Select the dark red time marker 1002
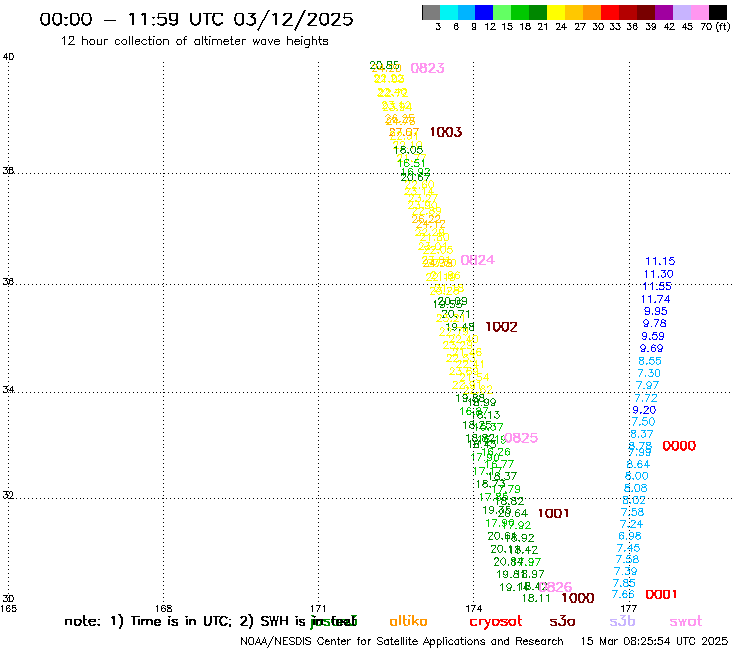This screenshot has width=740, height=650. 501,327
